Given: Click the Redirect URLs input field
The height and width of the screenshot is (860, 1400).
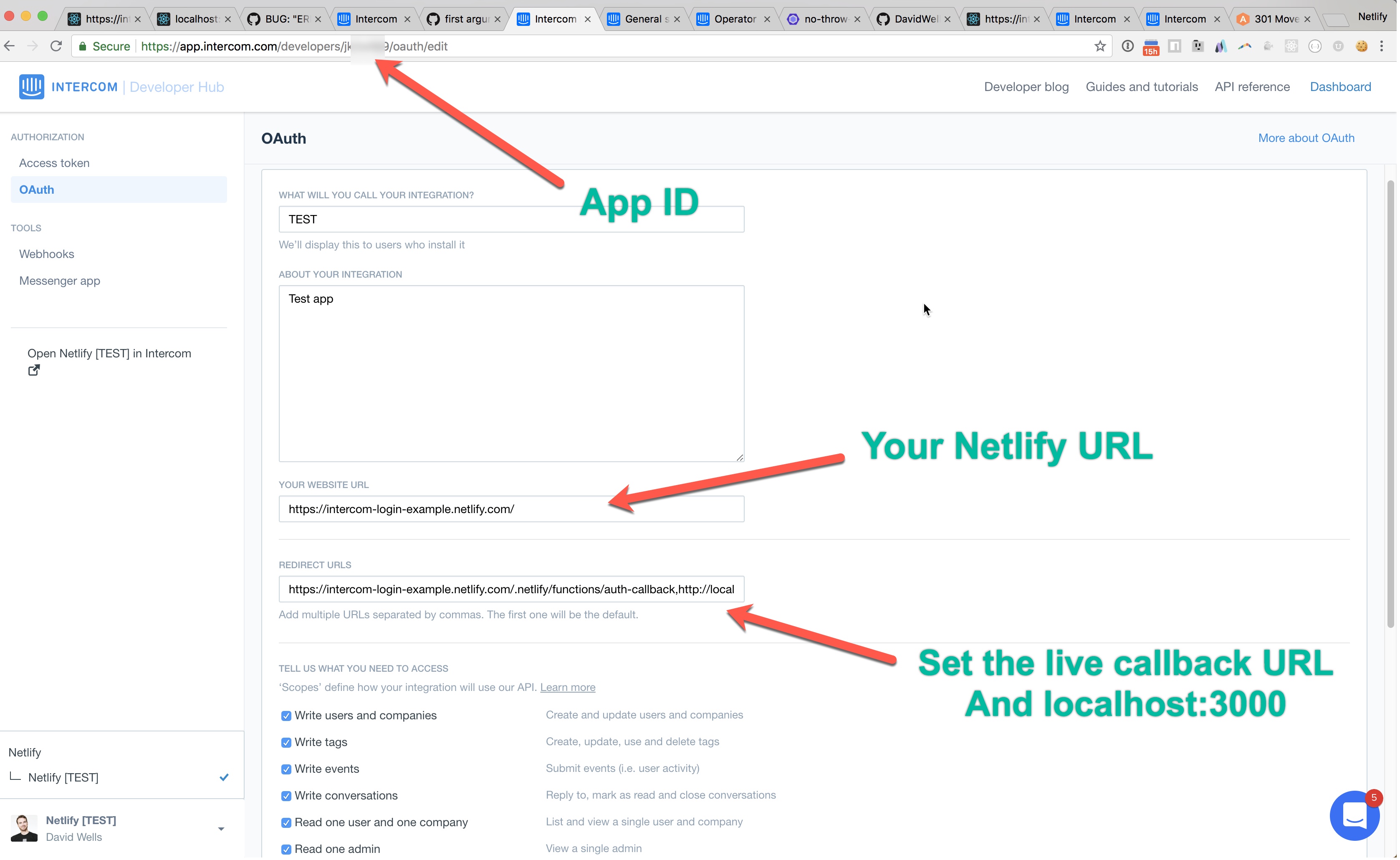Looking at the screenshot, I should [x=512, y=590].
